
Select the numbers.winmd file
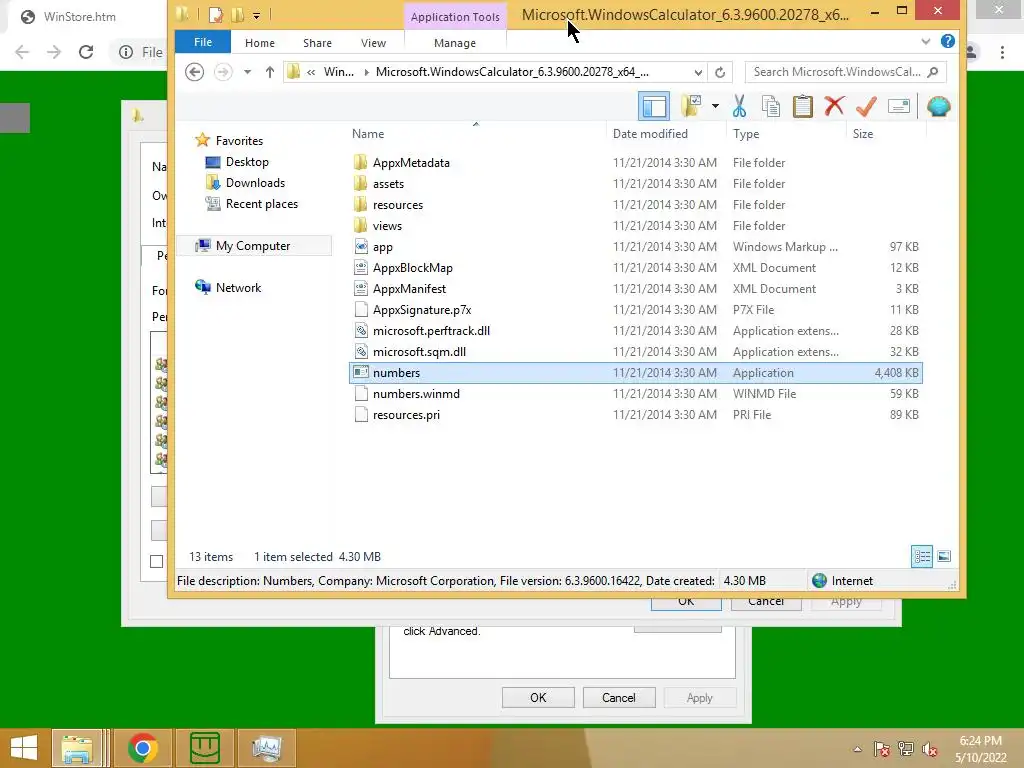pyautogui.click(x=636, y=394)
